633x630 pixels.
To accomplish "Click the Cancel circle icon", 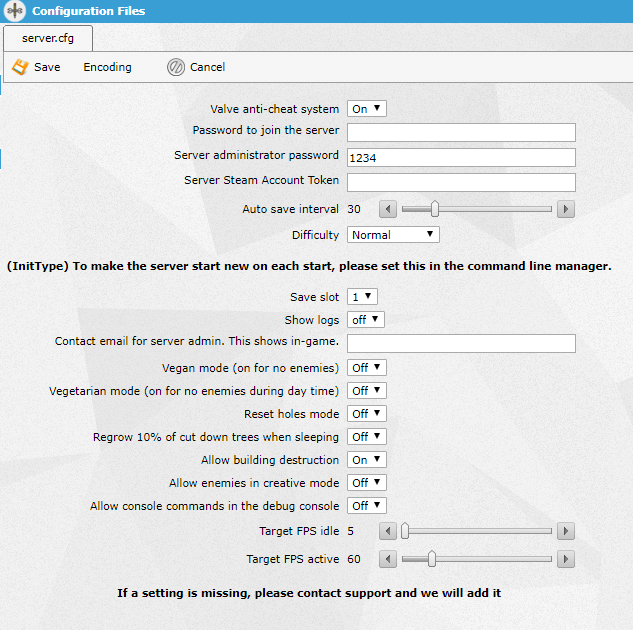I will point(176,68).
